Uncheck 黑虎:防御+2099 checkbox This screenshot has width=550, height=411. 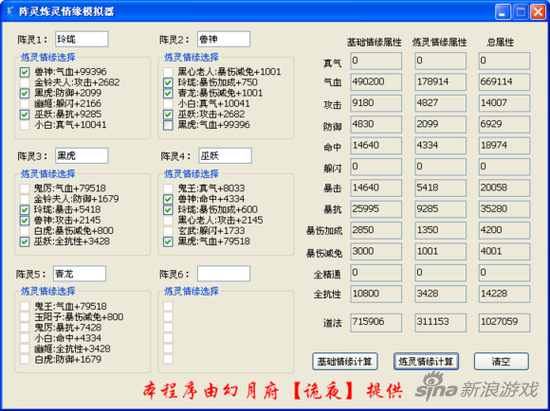click(25, 93)
